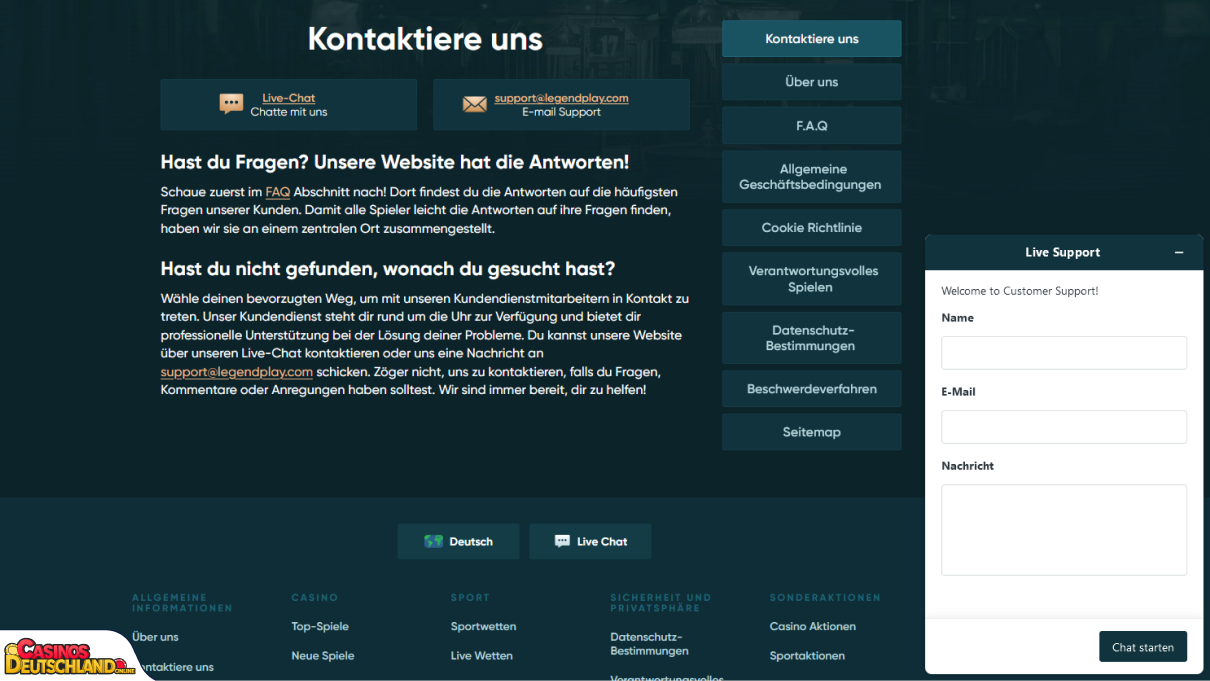Open footer link Live Wetten
This screenshot has width=1210, height=681.
[x=482, y=656]
